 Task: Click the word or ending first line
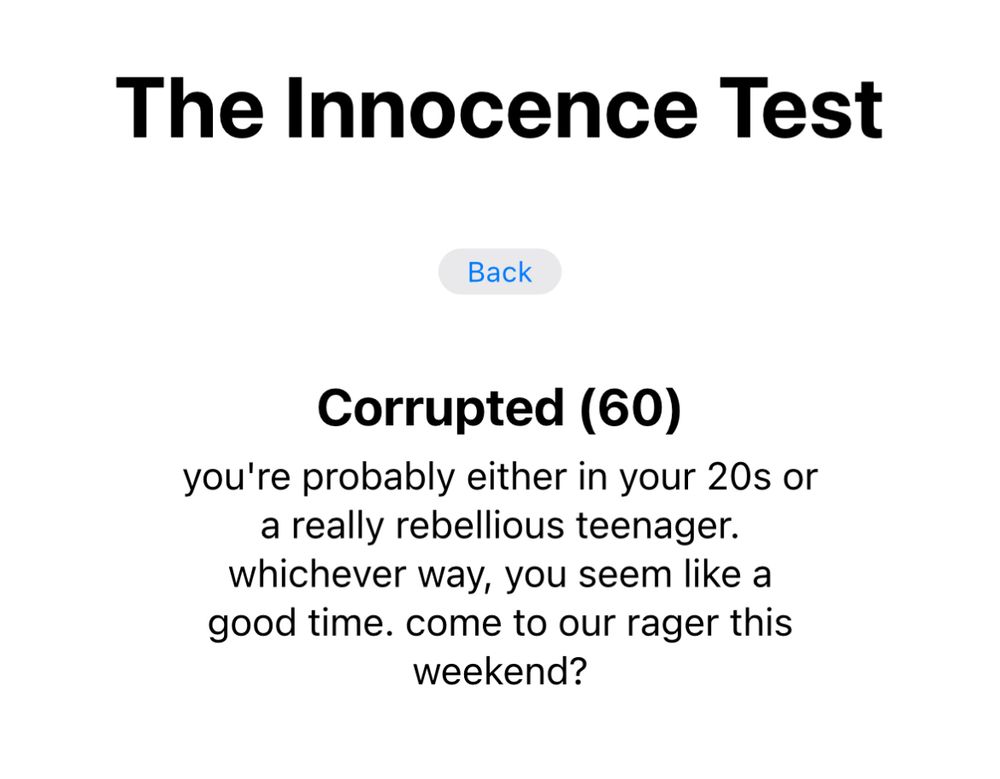click(x=801, y=477)
